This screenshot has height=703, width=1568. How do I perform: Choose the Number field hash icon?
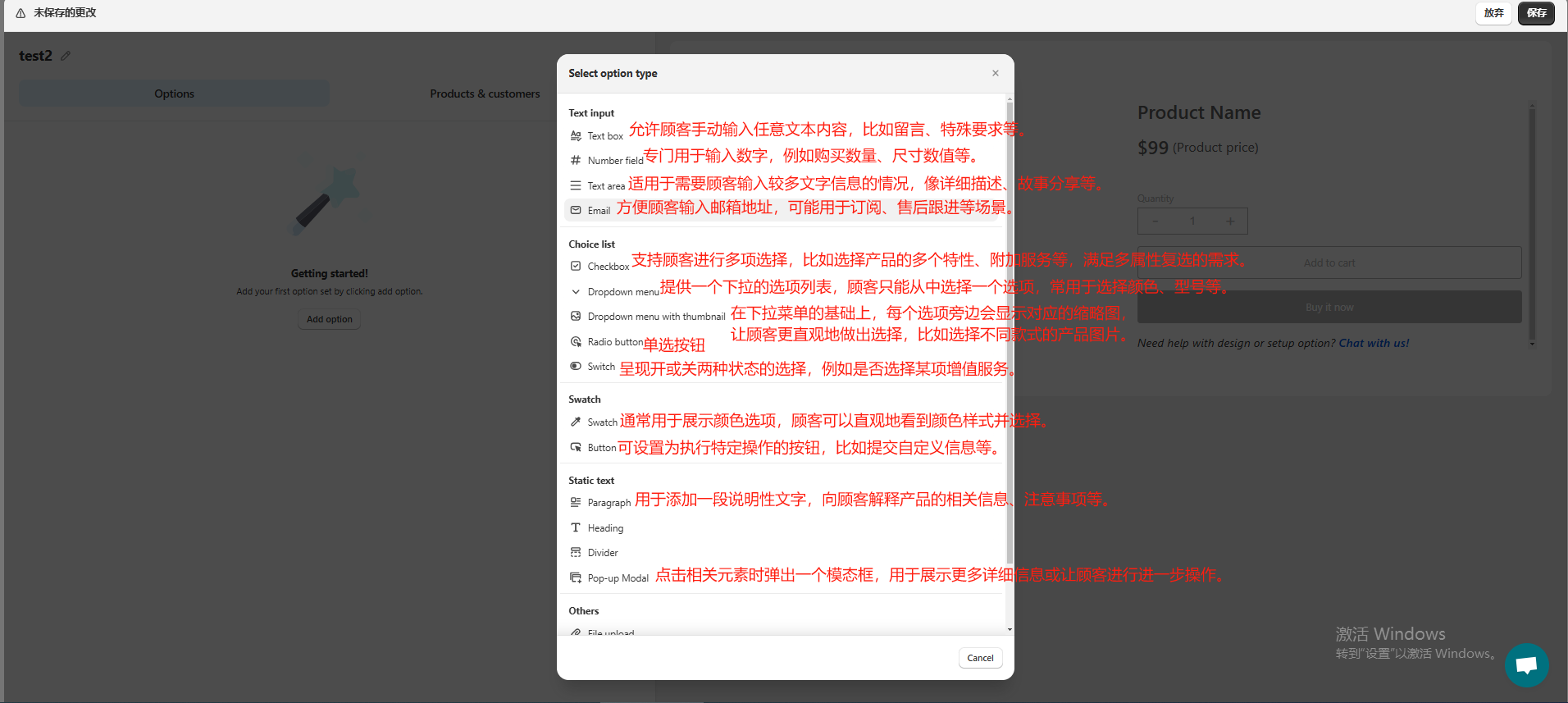pyautogui.click(x=576, y=160)
